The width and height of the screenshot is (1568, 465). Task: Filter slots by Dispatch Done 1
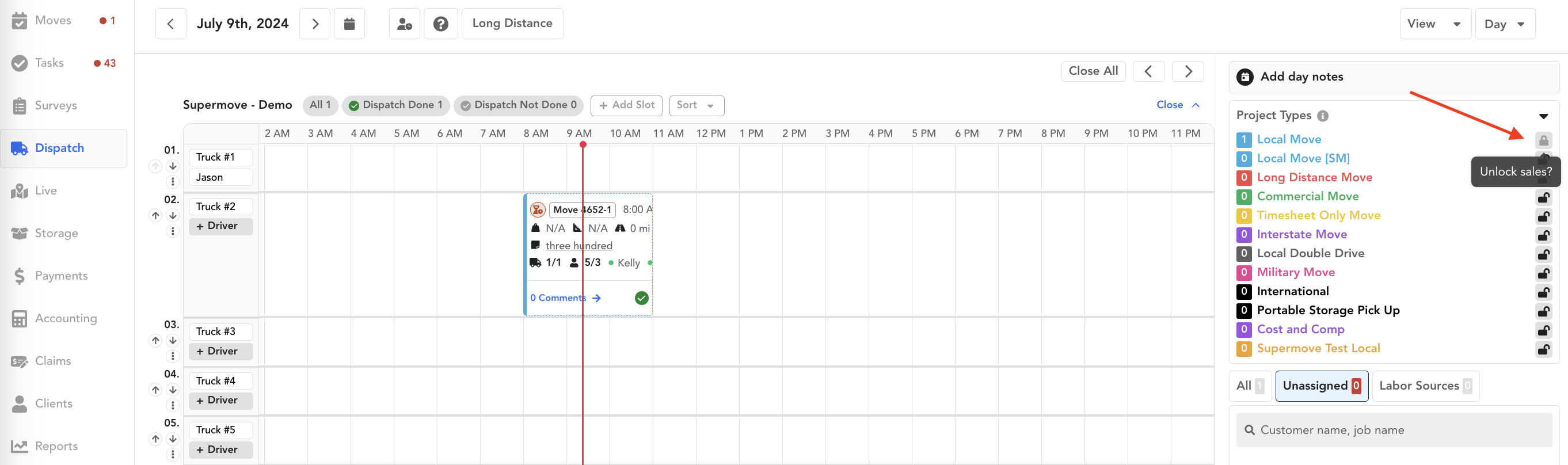tap(395, 105)
